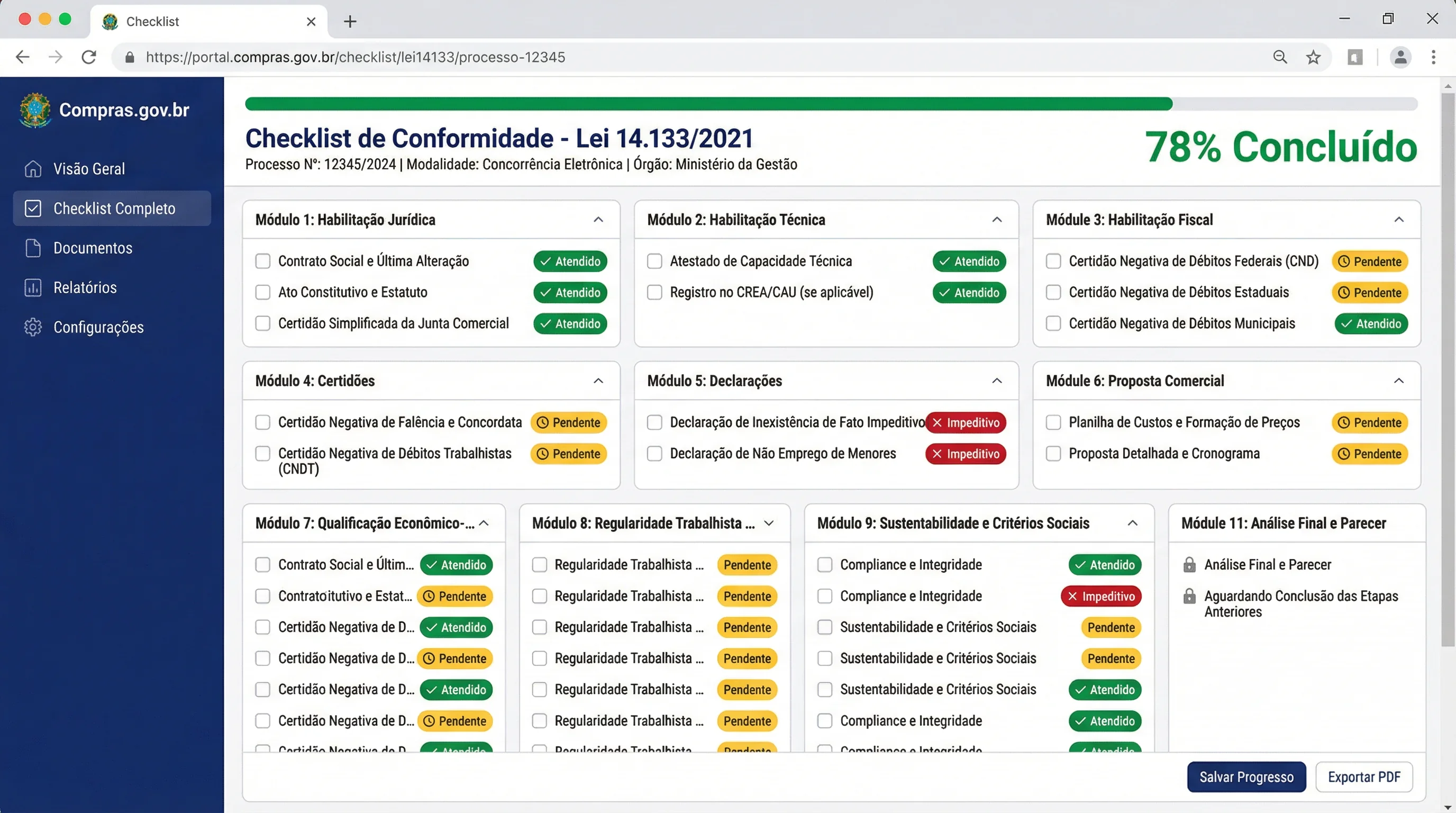
Task: Click the Compras.gov.br logo emblem
Action: (34, 110)
